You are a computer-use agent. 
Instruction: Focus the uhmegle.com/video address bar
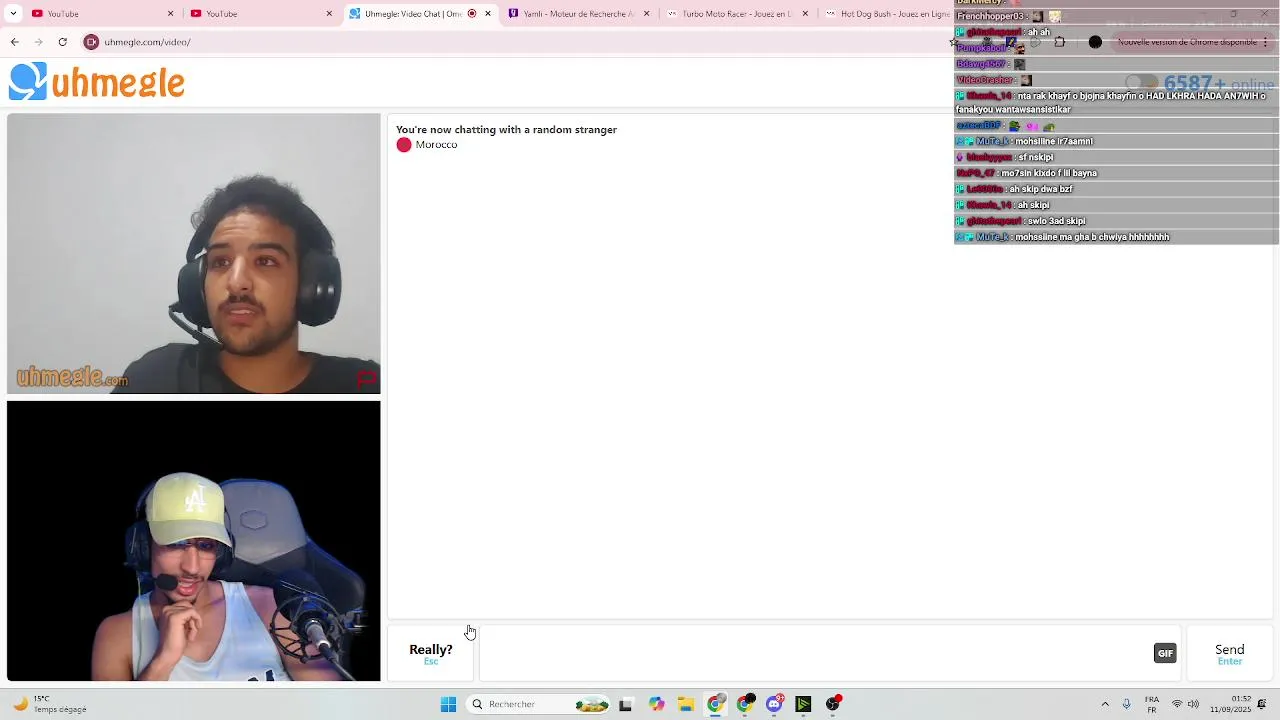(520, 42)
